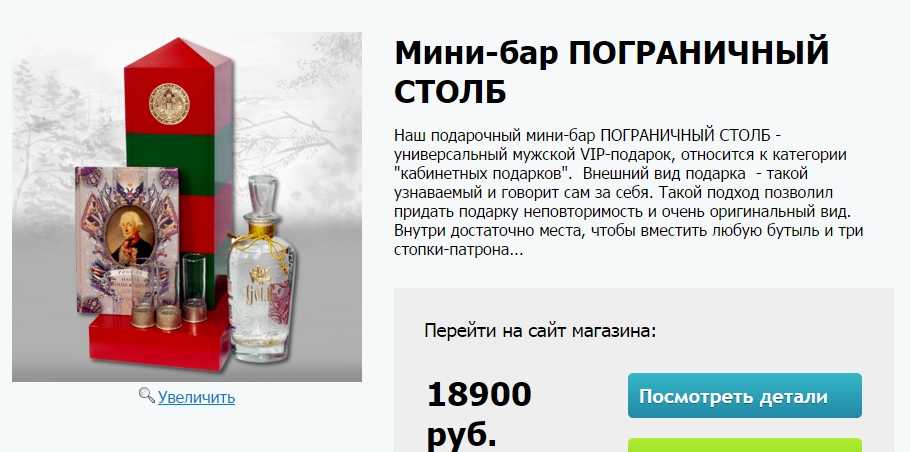The height and width of the screenshot is (452, 910).
Task: Click the red base of the mini-bar
Action: coord(159,342)
